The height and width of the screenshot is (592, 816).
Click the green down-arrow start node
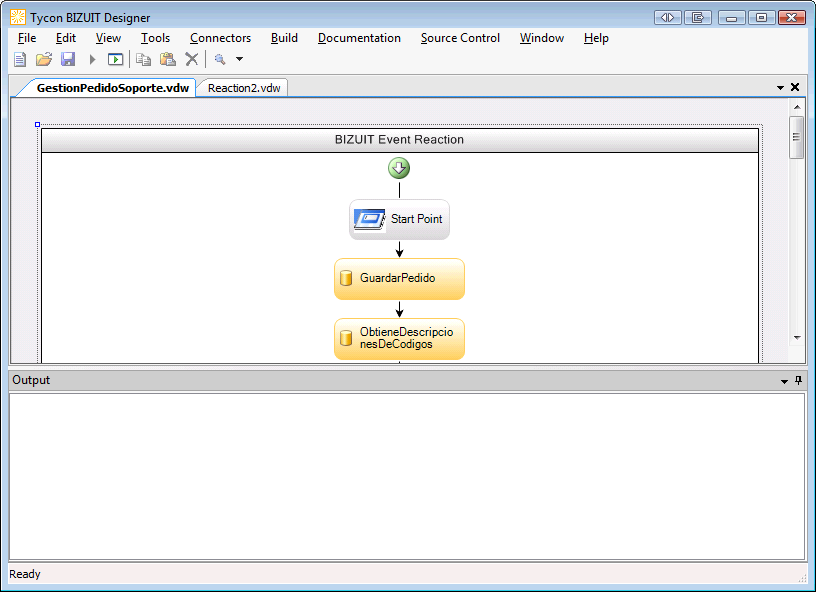coord(399,169)
